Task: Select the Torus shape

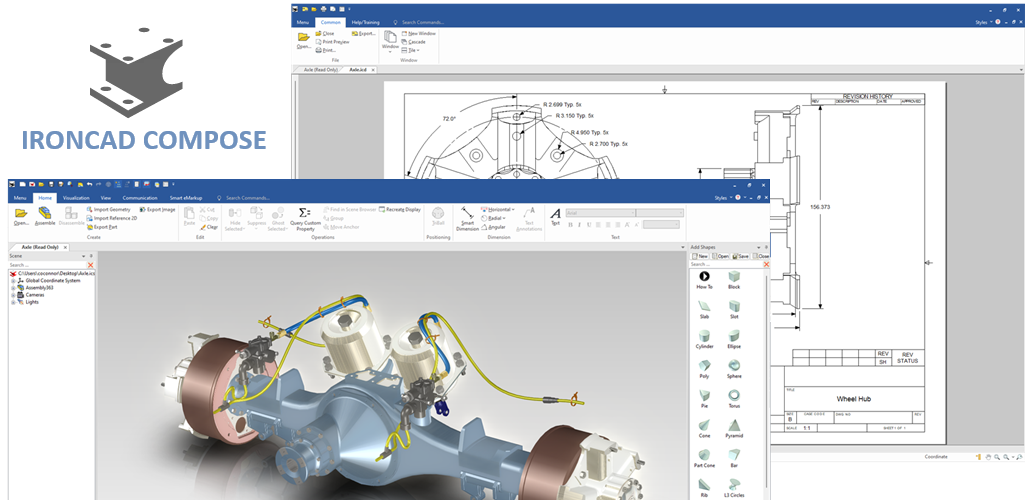Action: point(734,399)
